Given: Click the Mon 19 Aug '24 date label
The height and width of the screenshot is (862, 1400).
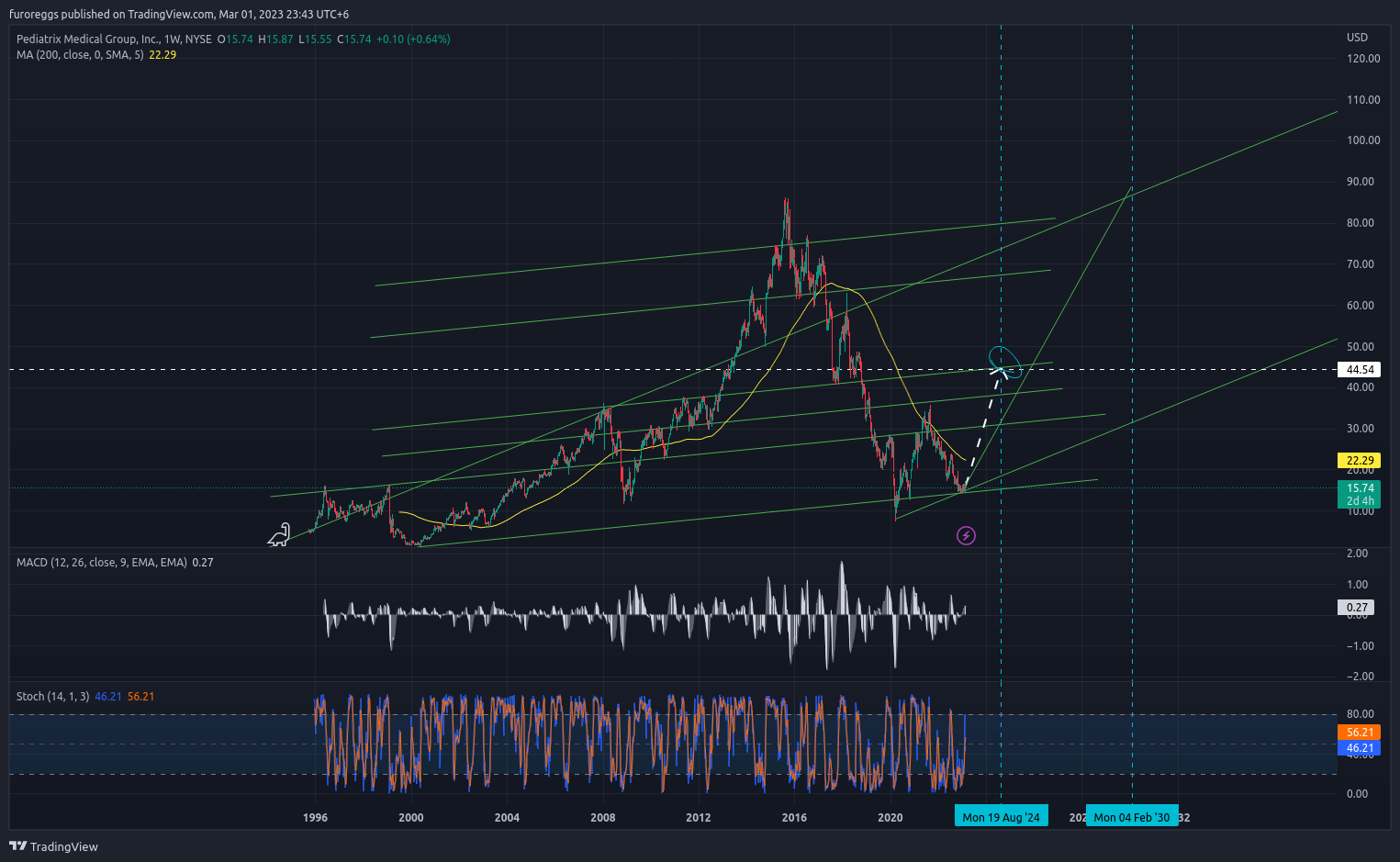Looking at the screenshot, I should point(1001,817).
